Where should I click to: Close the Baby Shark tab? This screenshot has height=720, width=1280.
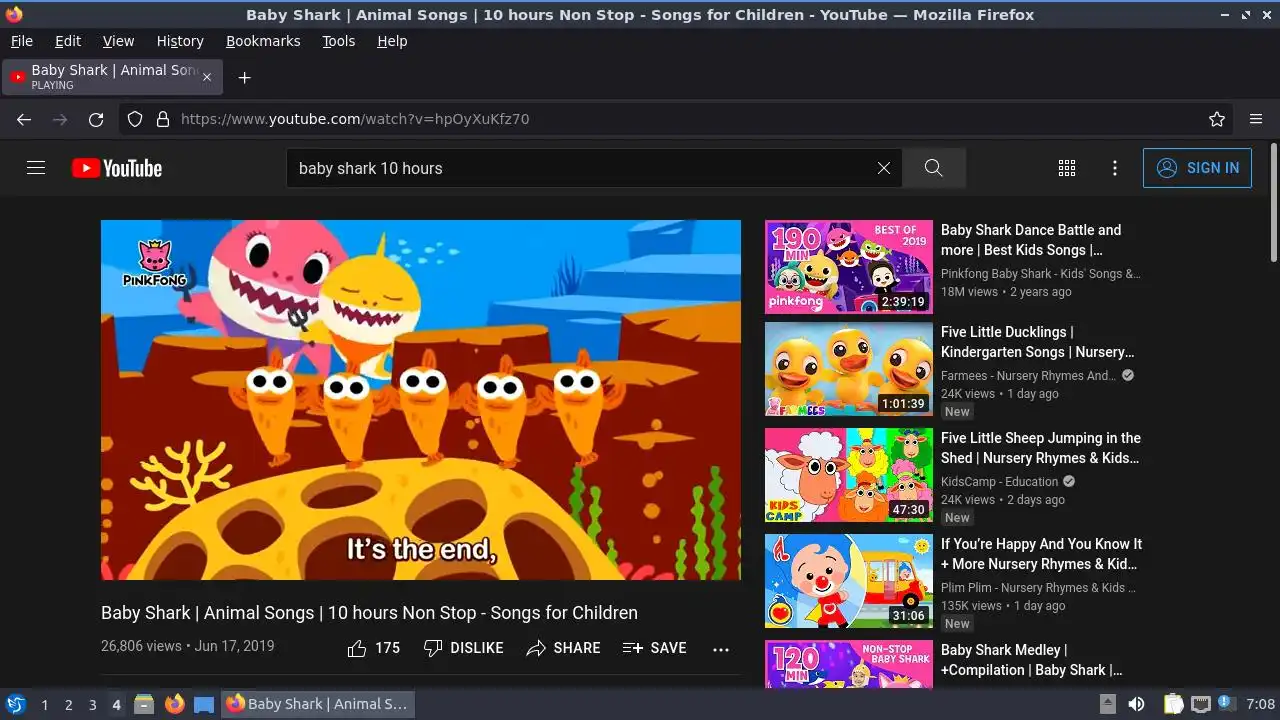coord(207,77)
